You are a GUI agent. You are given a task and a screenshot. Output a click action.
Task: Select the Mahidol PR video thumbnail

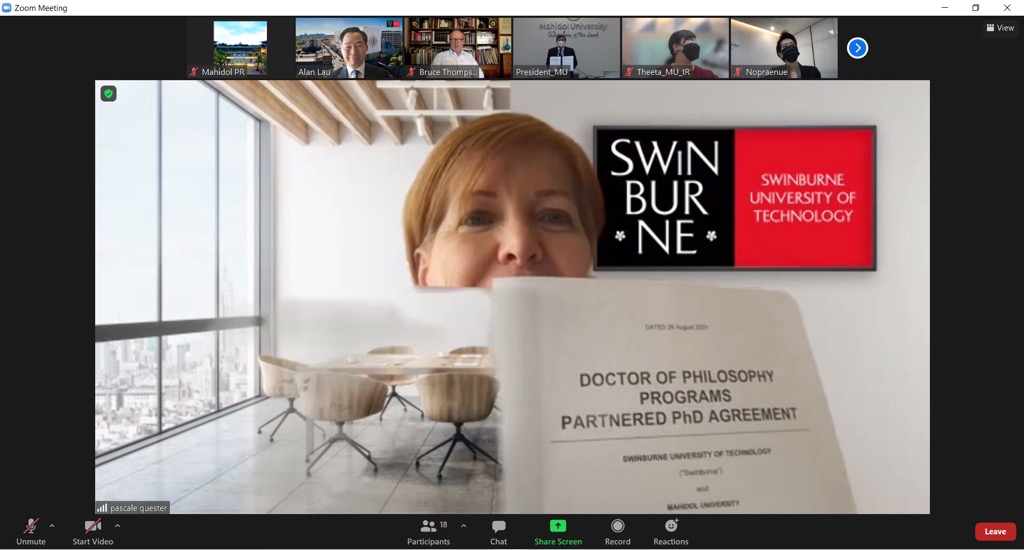240,48
